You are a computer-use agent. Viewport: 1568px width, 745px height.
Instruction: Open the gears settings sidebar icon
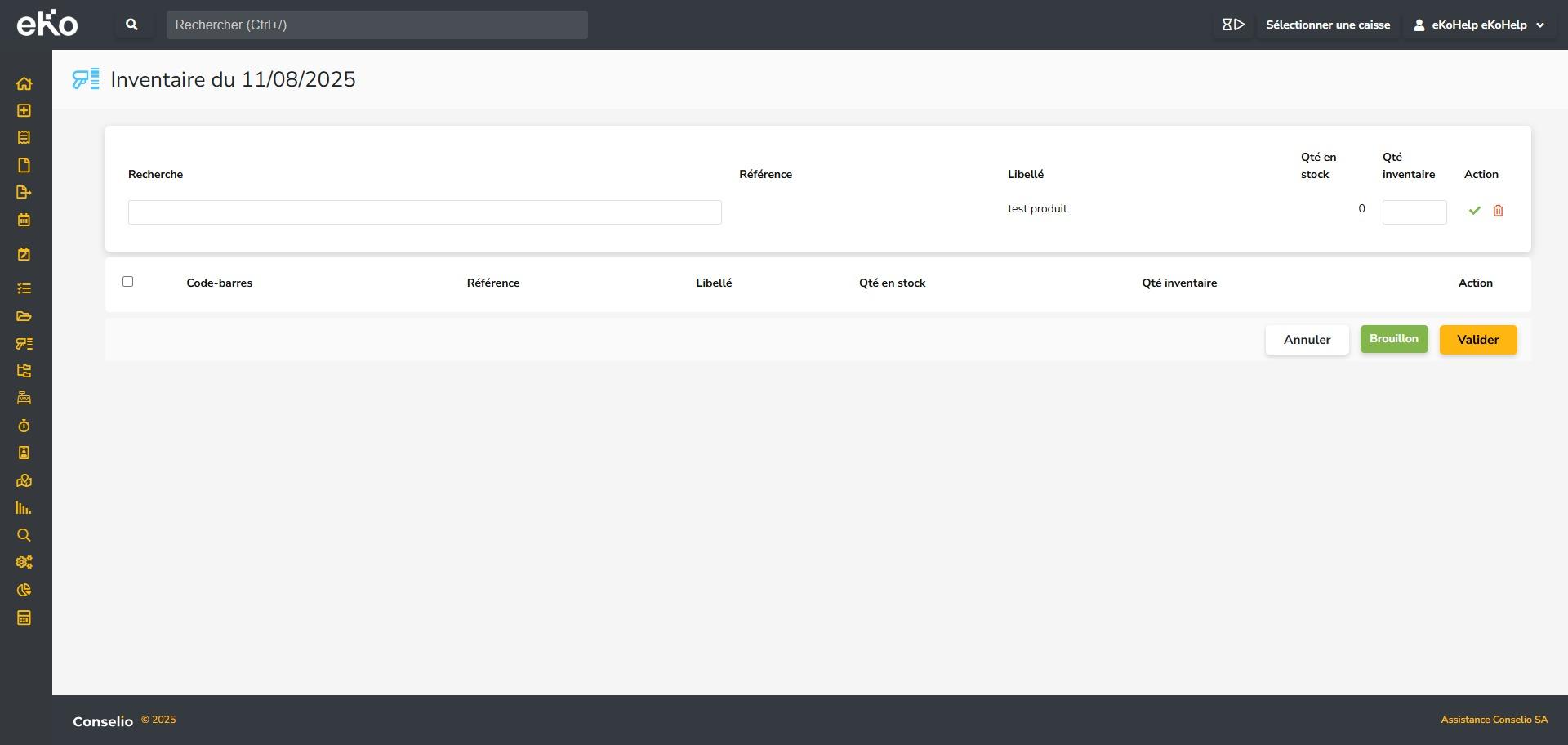tap(24, 562)
